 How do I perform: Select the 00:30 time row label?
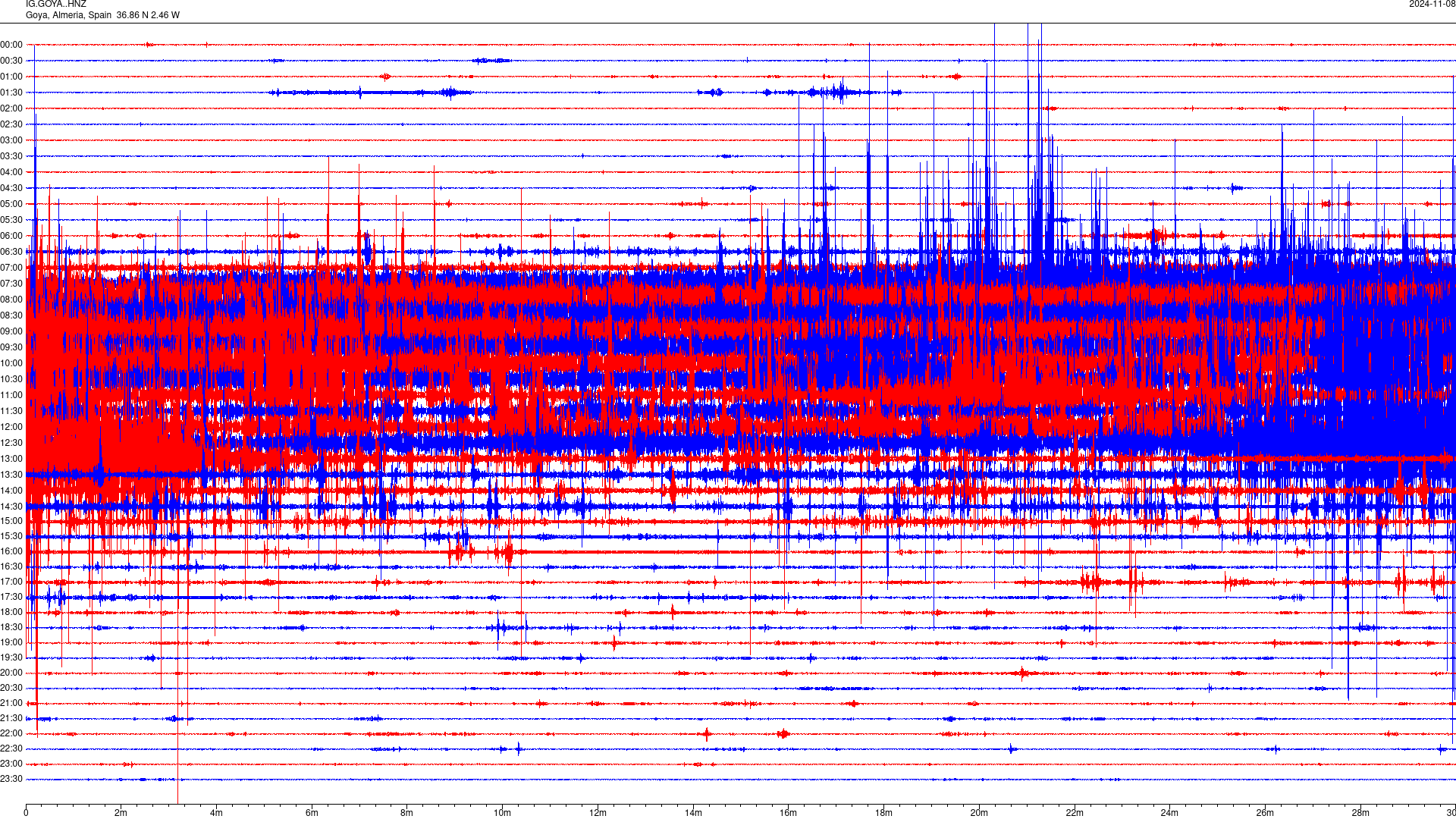pos(11,61)
